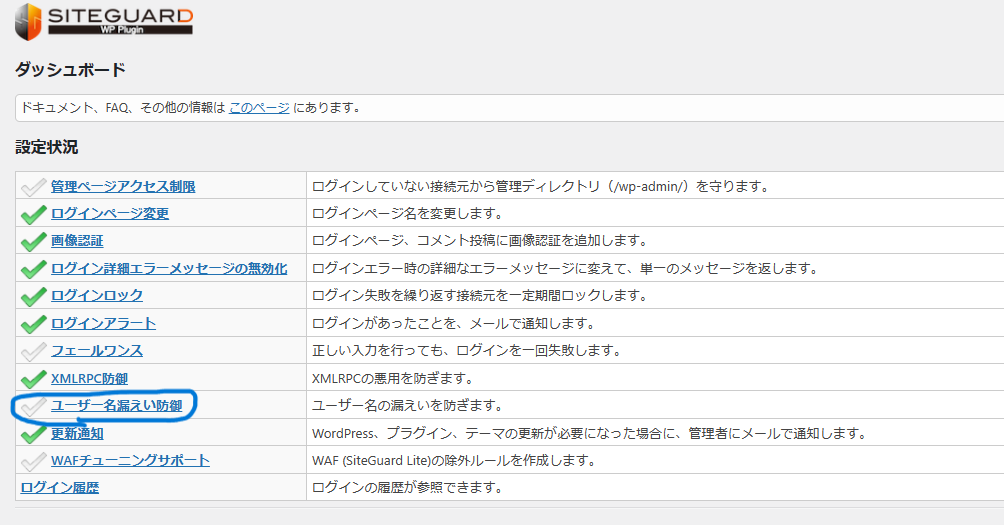
Task: Open the このページ documentation link
Action: (259, 108)
